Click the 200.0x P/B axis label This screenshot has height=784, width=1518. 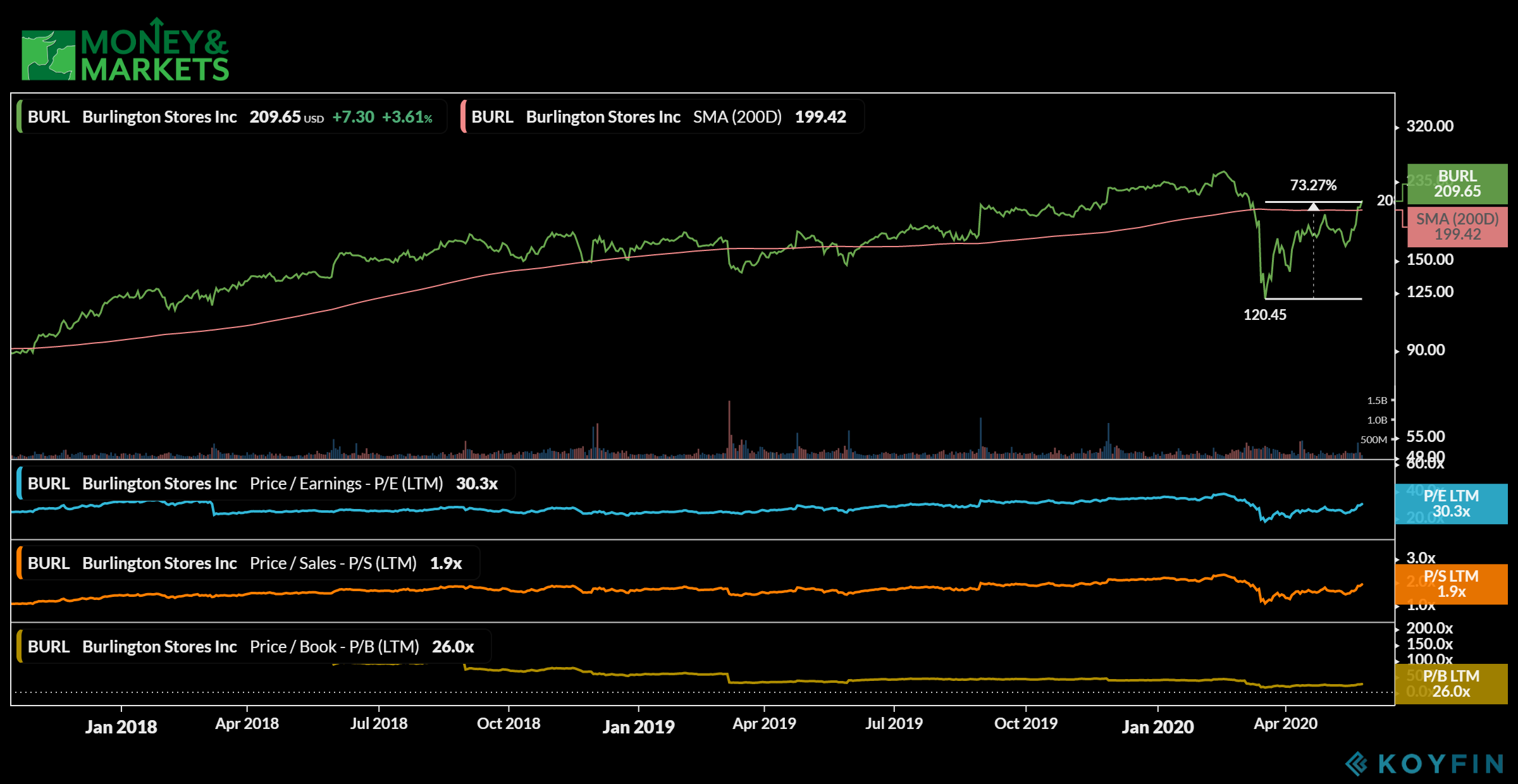(1429, 628)
